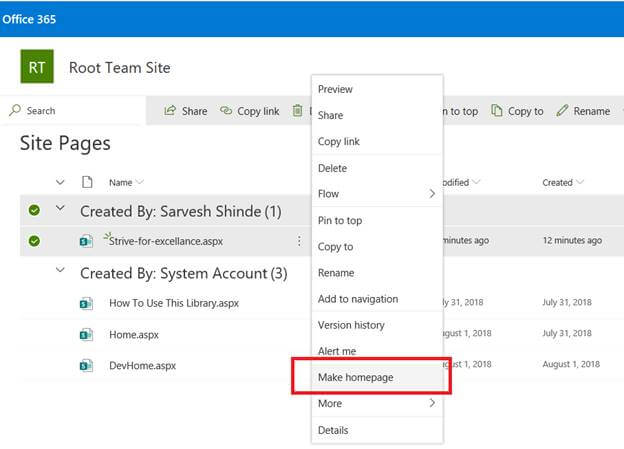Viewport: 624px width, 449px height.
Task: Click the Office 365 header link
Action: pyautogui.click(x=29, y=19)
